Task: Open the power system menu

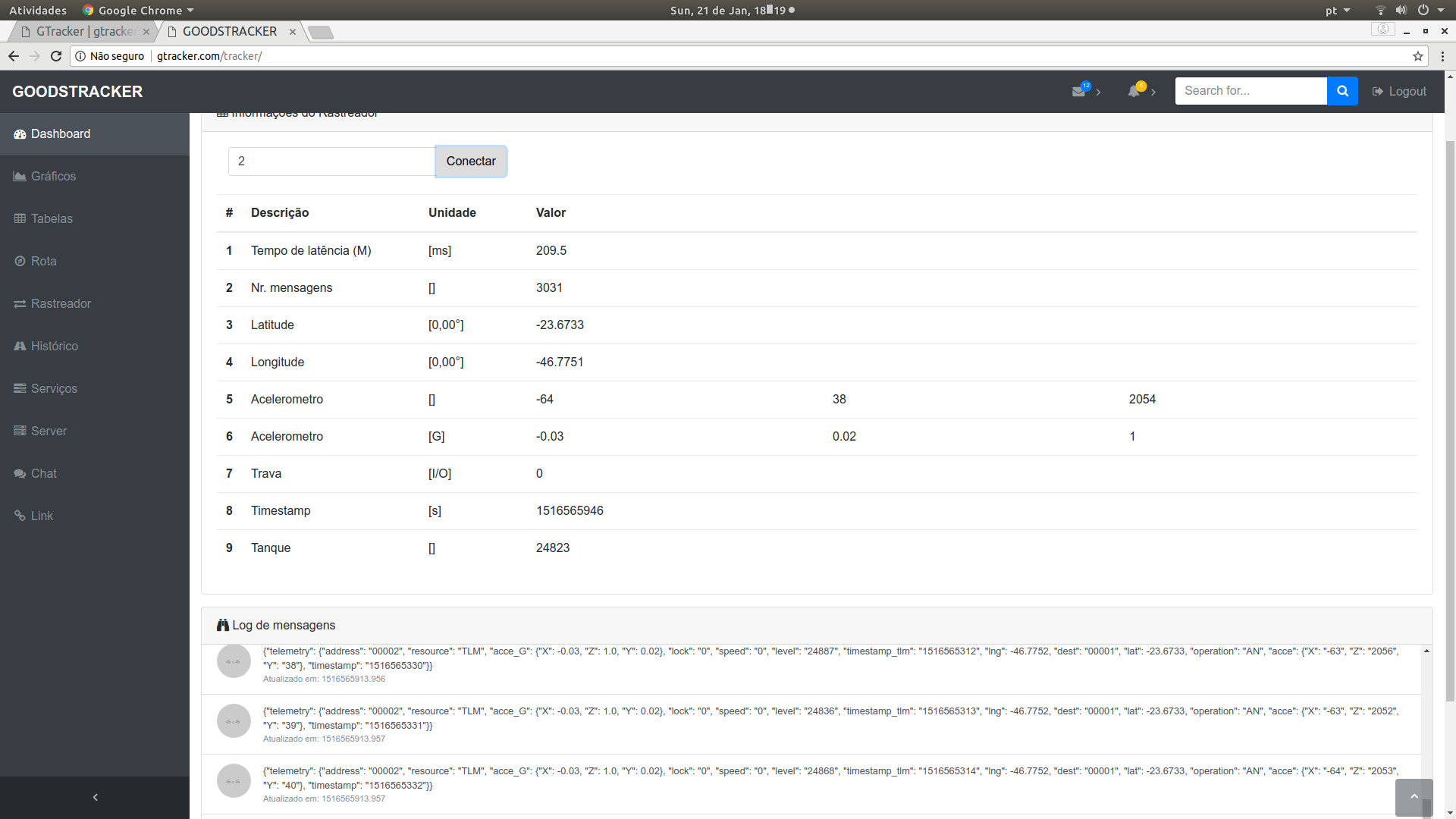Action: pos(1430,10)
